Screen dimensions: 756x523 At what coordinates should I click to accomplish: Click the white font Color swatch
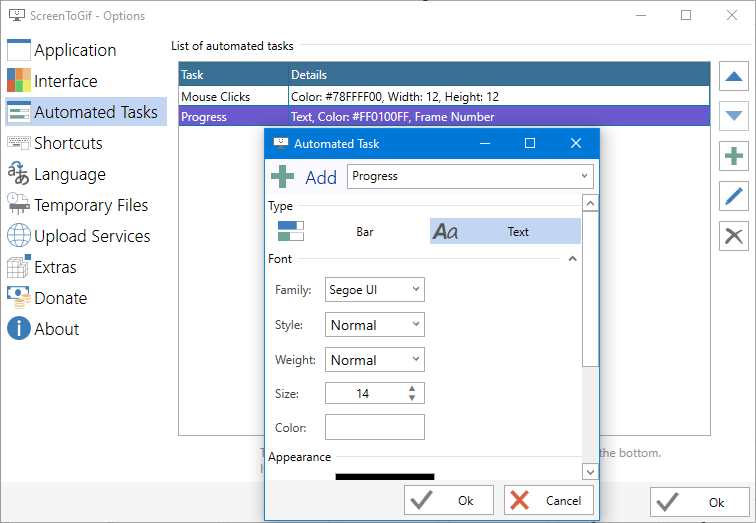click(x=375, y=427)
